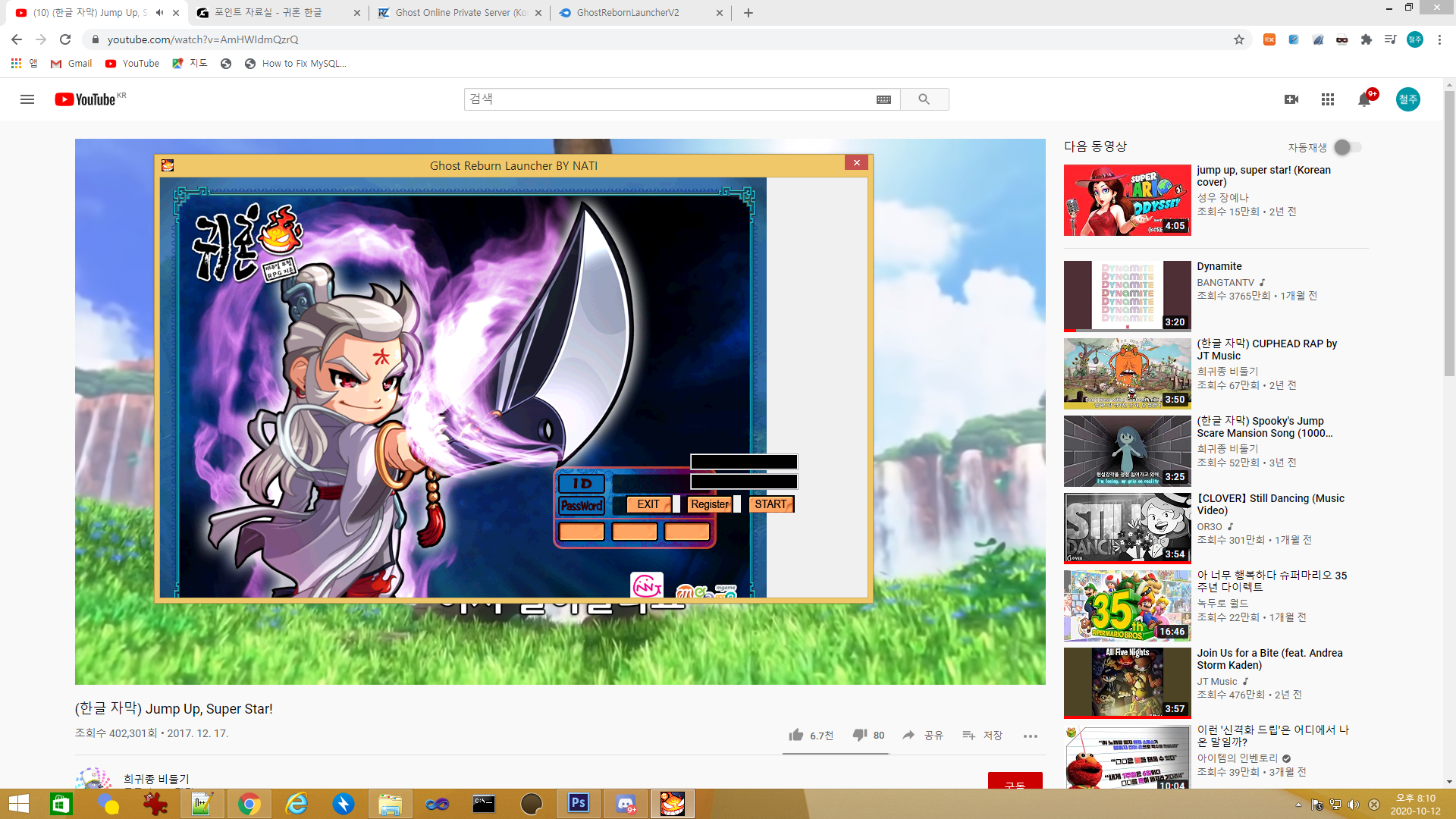Viewport: 1456px width, 819px height.
Task: Open the media control playlist icon
Action: point(1391,39)
